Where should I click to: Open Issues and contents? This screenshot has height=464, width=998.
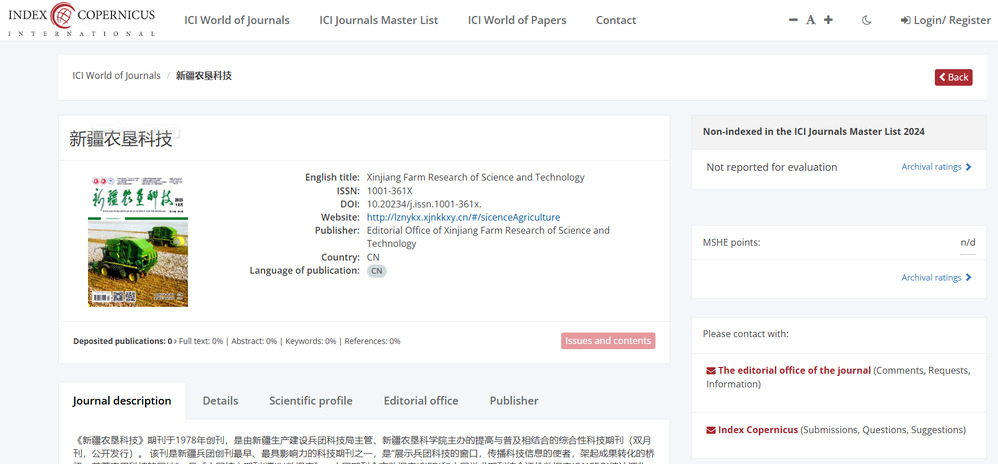[607, 341]
